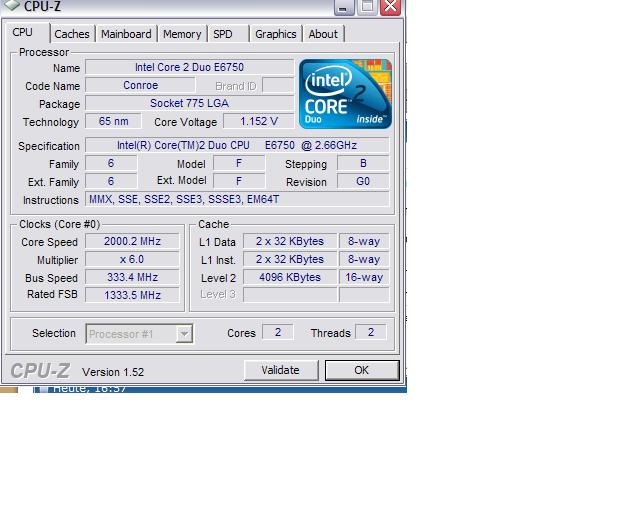Click the Threads count value

pos(371,332)
